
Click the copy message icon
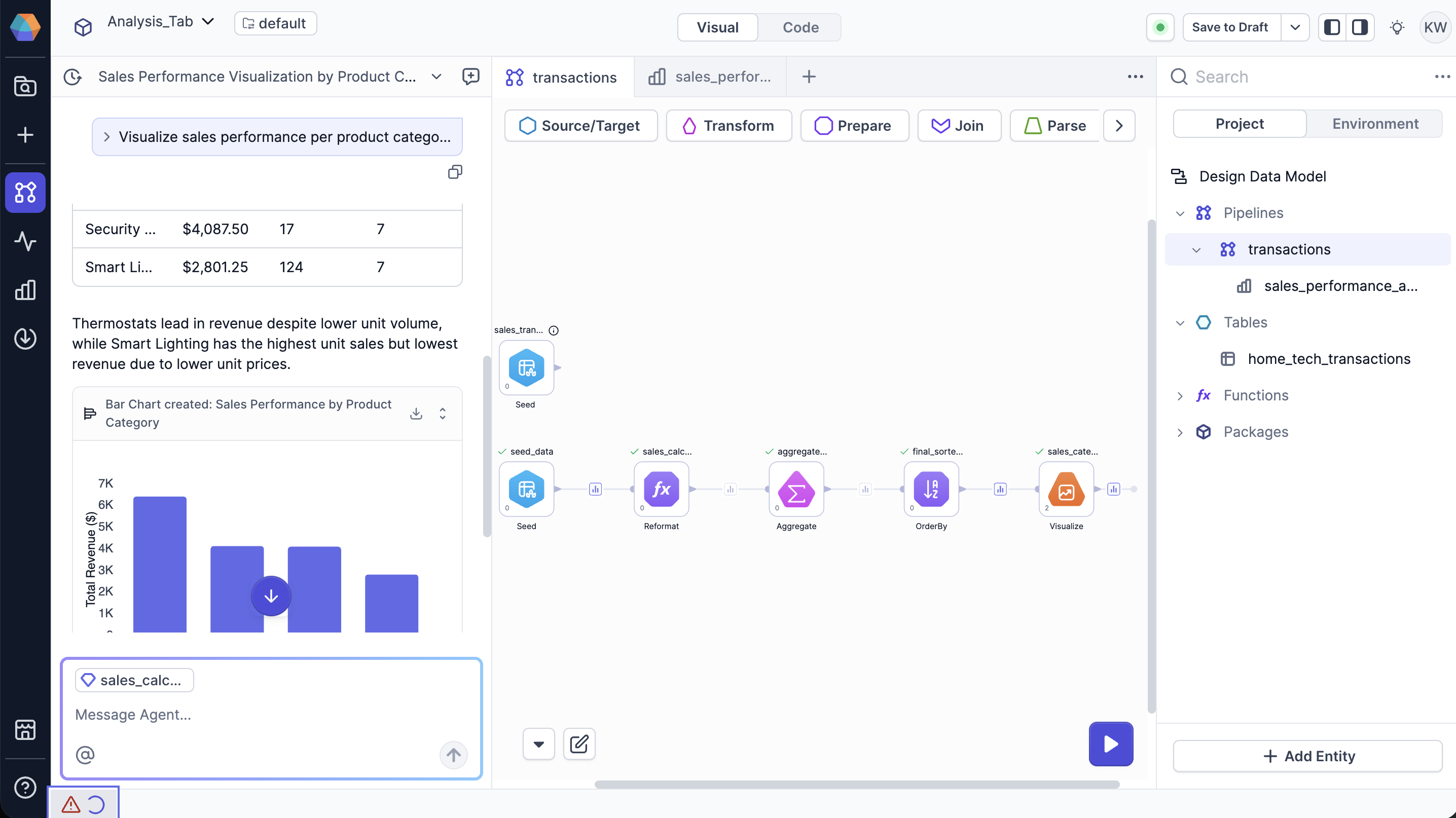pos(455,172)
